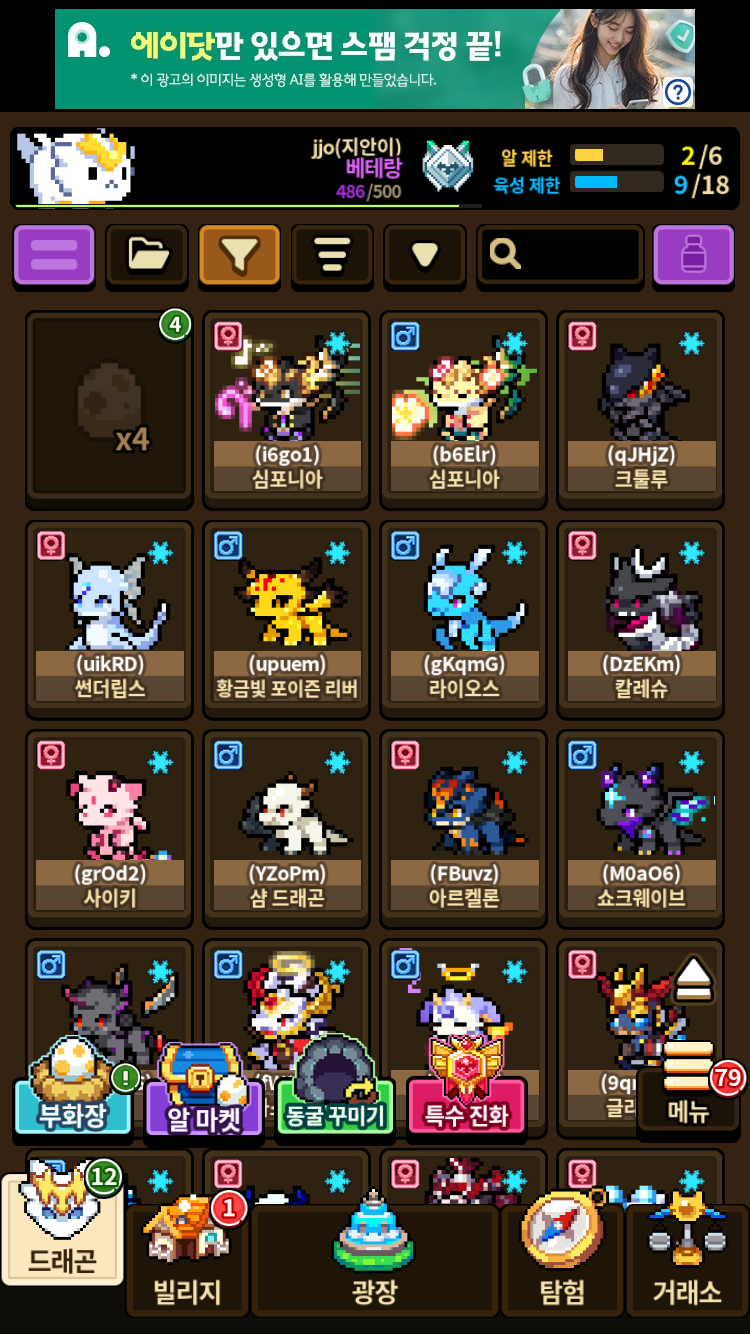Toggle the funnel filter button
Viewport: 750px width, 1334px height.
click(x=239, y=255)
